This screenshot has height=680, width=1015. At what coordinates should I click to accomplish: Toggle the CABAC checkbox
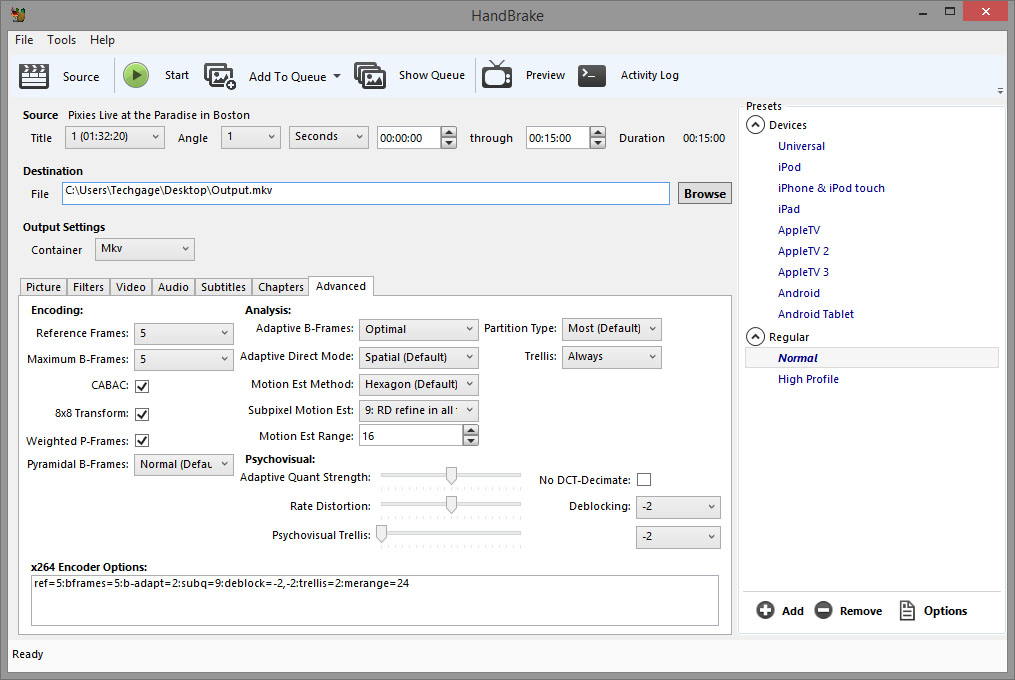point(142,386)
